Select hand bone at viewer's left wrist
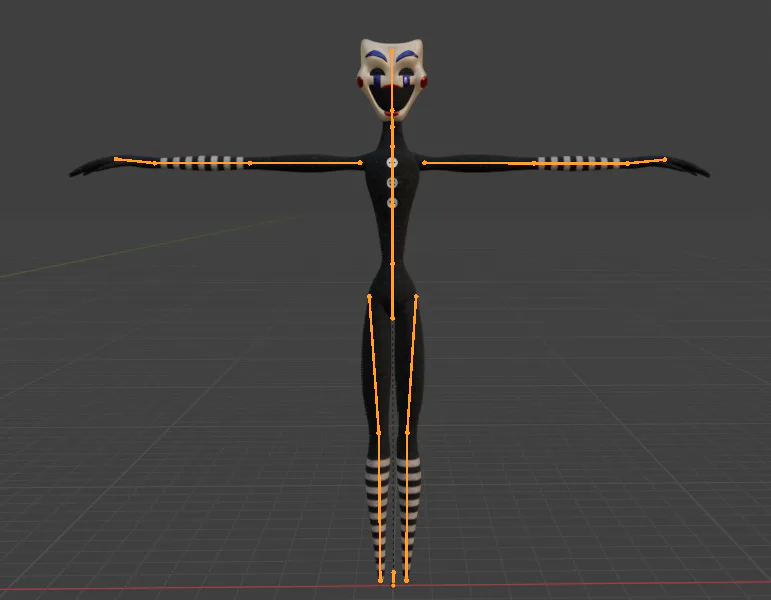771x600 pixels. pos(135,161)
